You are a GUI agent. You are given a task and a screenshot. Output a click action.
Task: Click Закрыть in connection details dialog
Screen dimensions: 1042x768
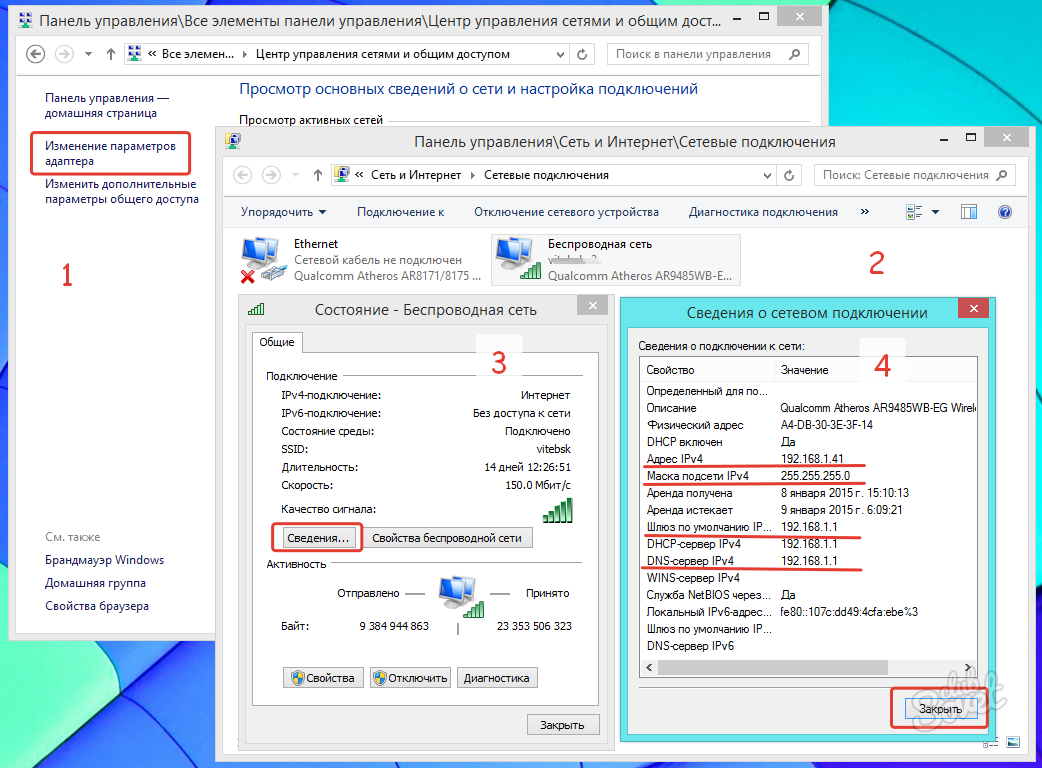(x=940, y=709)
